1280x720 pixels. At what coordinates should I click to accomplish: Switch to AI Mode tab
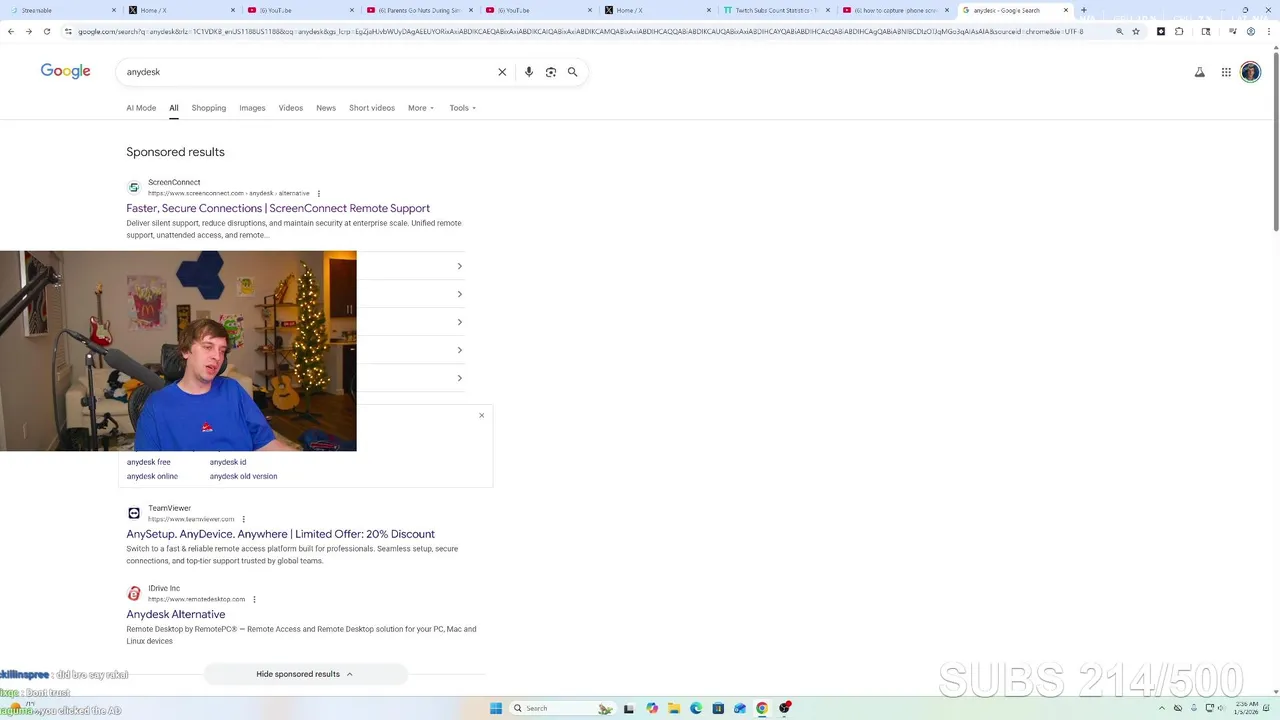(141, 108)
